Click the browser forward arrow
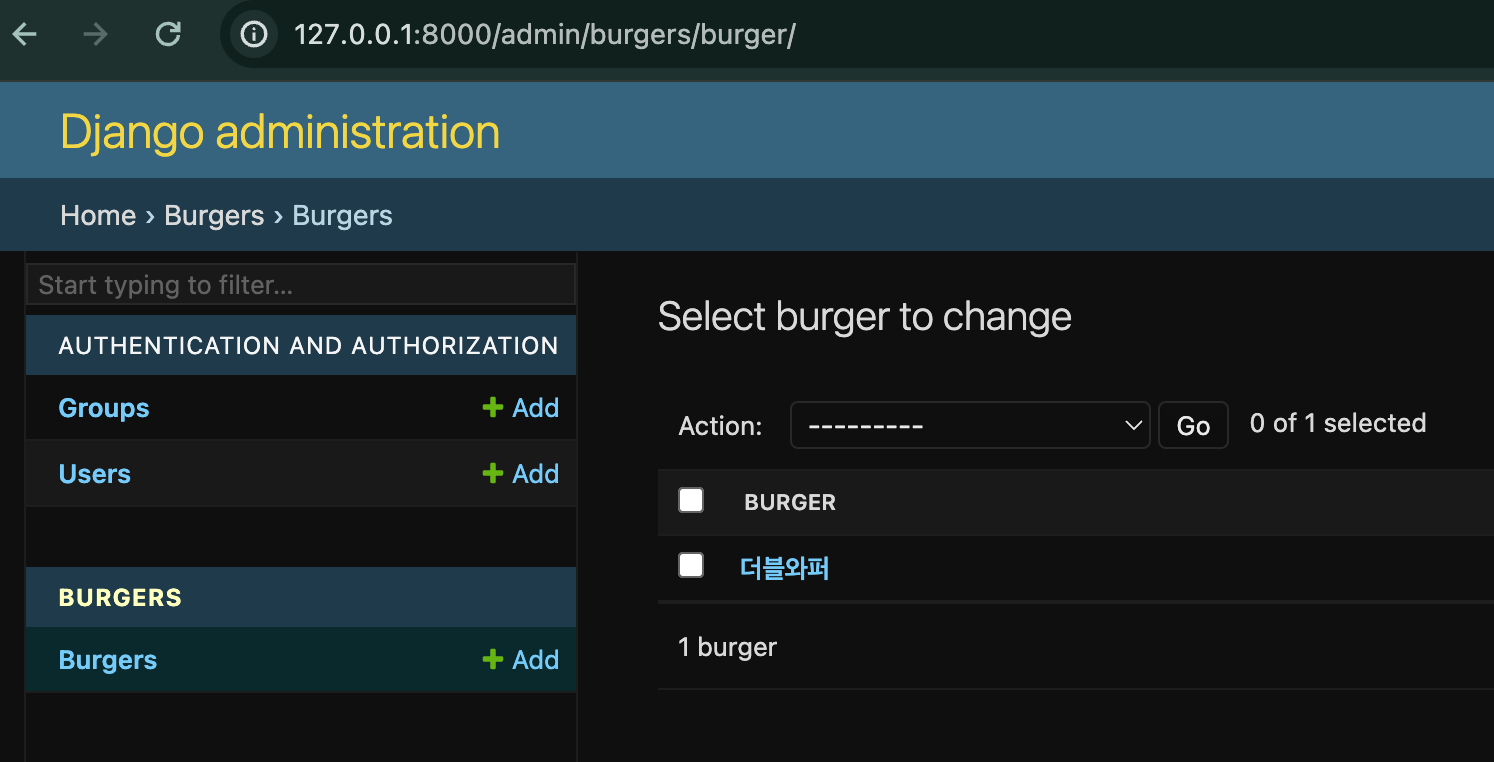 [x=95, y=35]
